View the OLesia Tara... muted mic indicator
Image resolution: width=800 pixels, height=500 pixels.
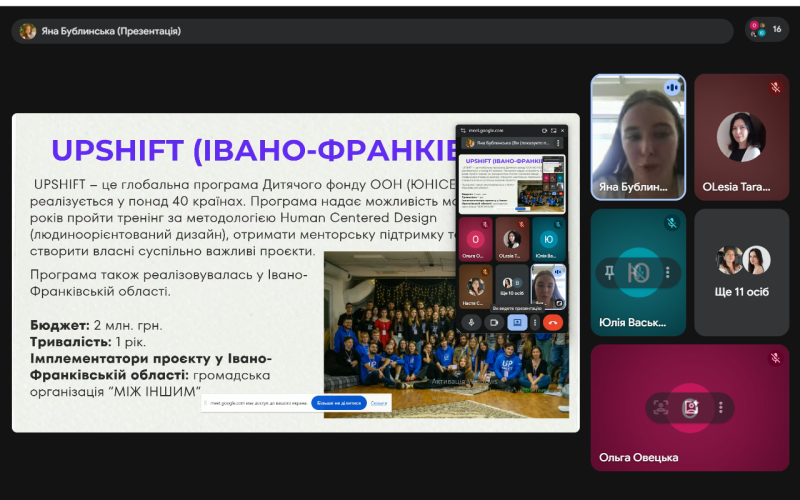click(776, 88)
